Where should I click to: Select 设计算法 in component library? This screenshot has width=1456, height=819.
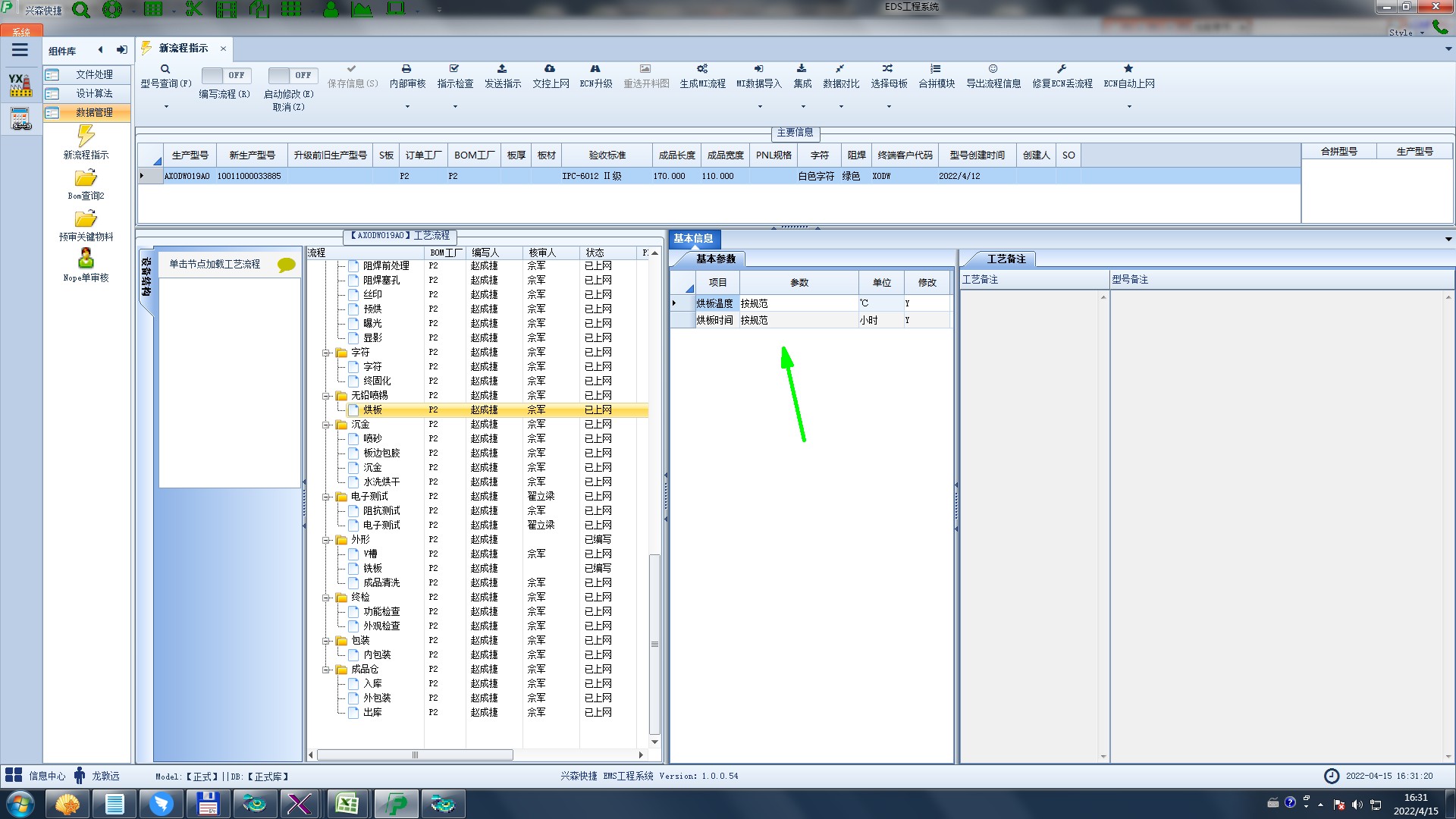click(x=87, y=93)
